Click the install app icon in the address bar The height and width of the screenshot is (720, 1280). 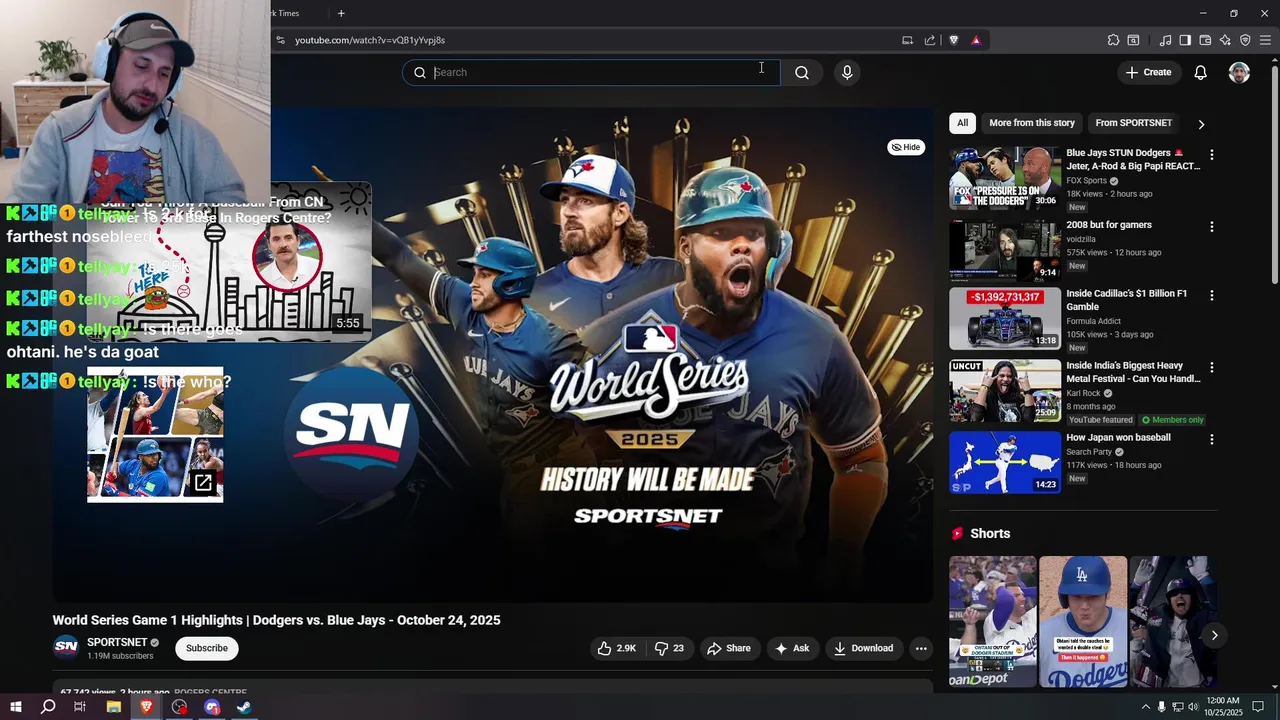(907, 40)
